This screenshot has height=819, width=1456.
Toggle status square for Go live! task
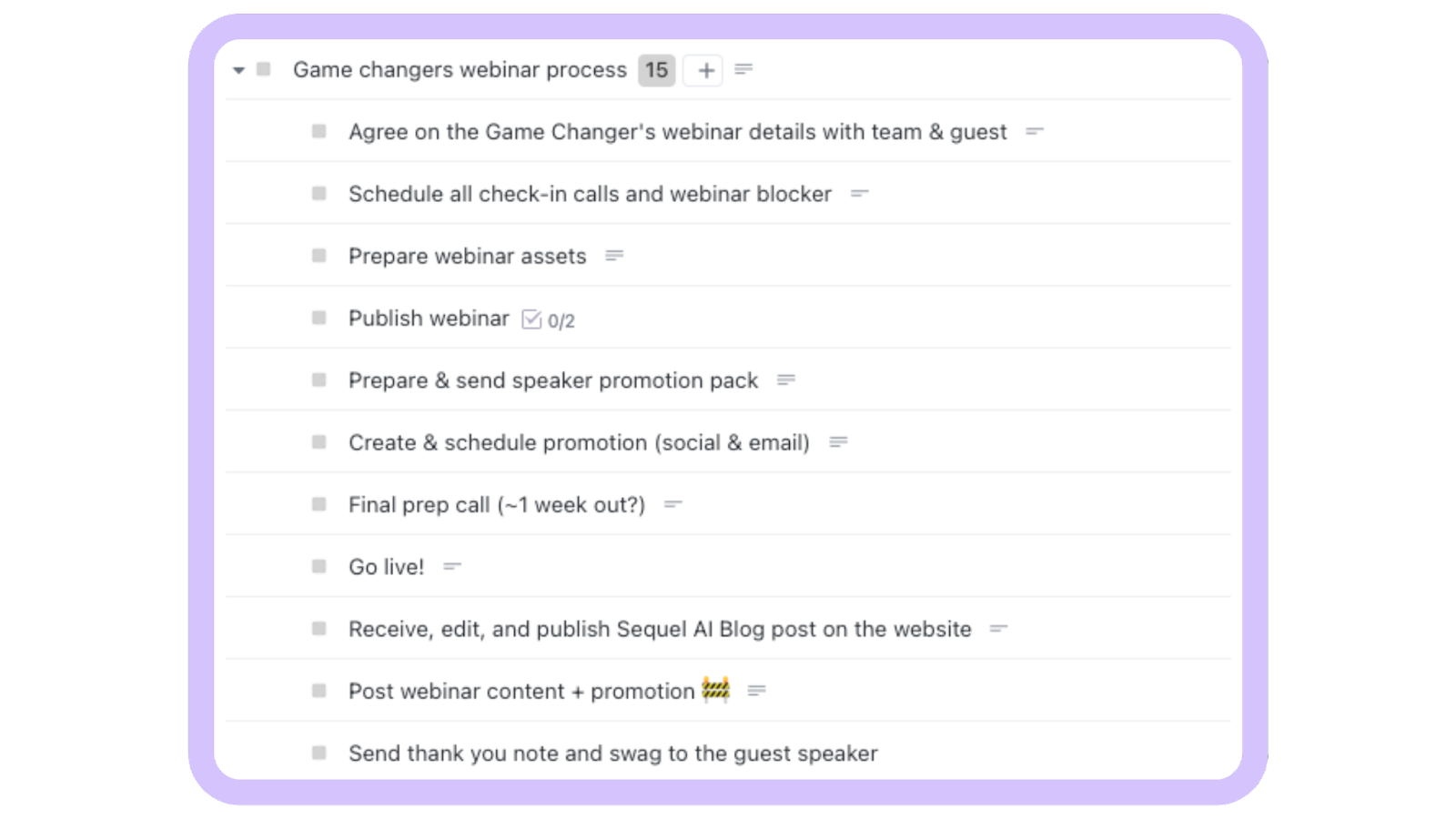[318, 566]
